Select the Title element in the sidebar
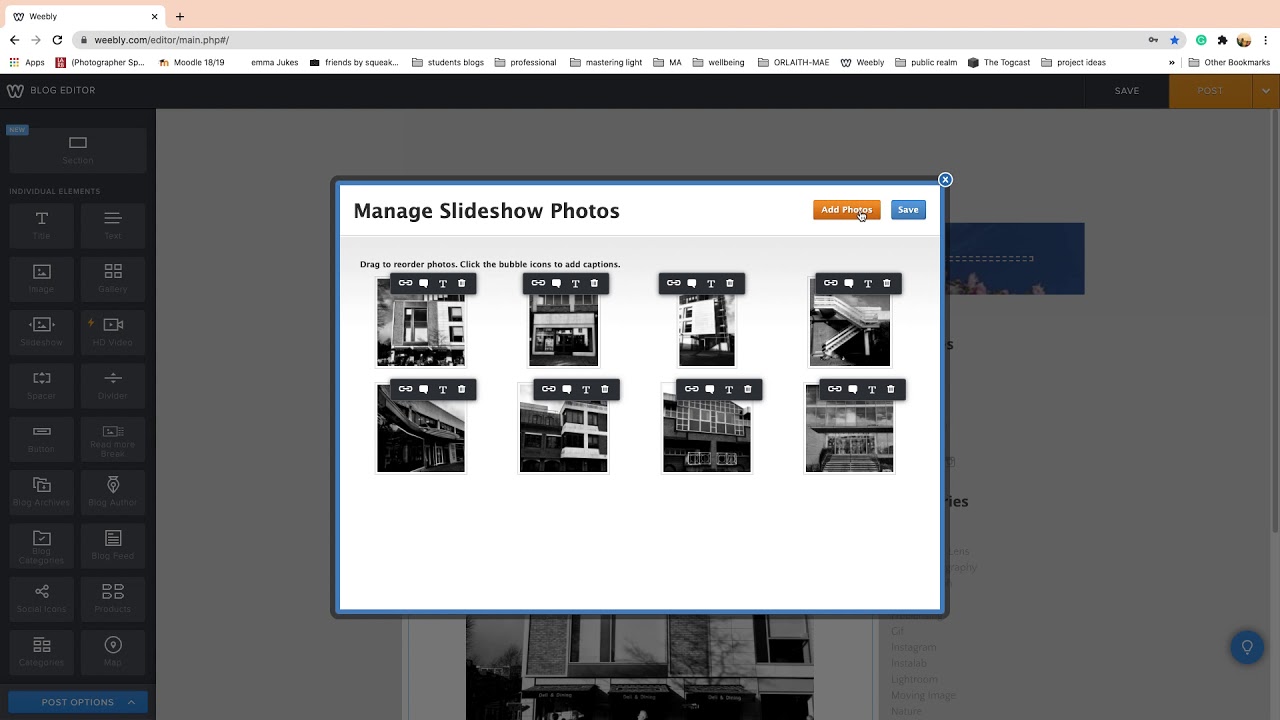 (42, 225)
